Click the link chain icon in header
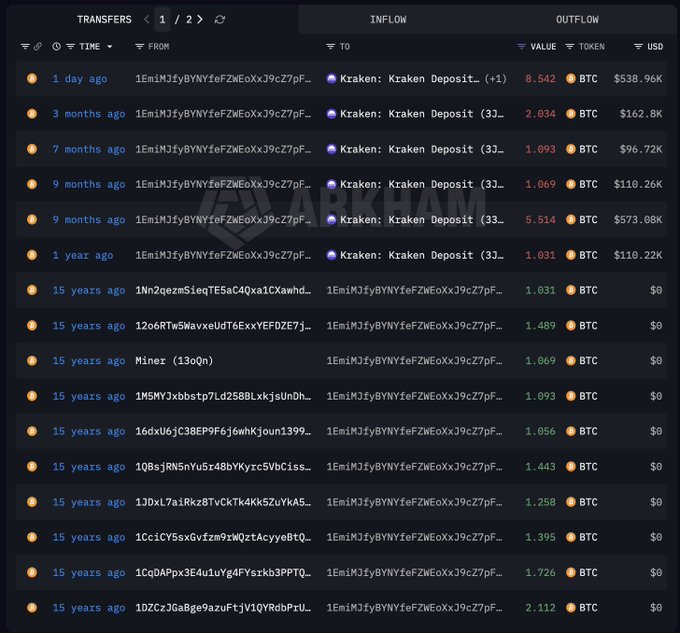680x633 pixels. [x=38, y=46]
